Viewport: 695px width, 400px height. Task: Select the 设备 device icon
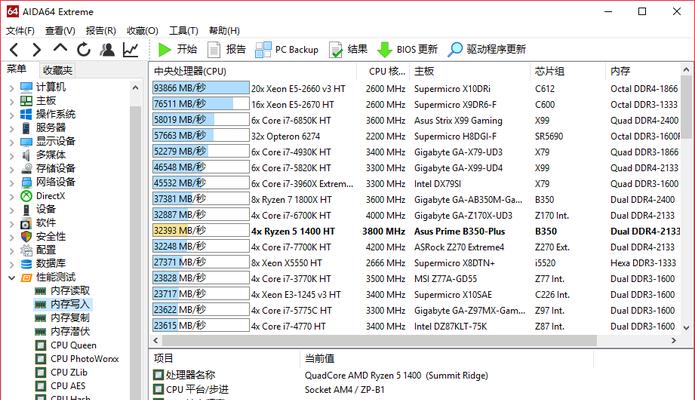(x=27, y=209)
